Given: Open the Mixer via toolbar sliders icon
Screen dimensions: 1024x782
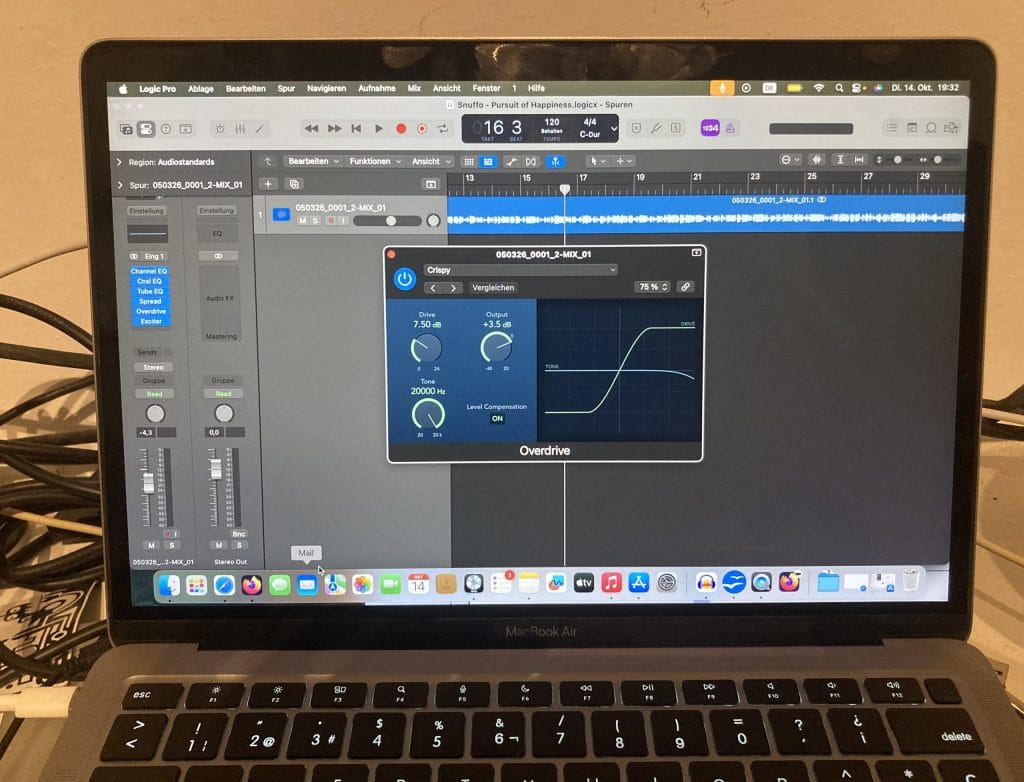Looking at the screenshot, I should (x=240, y=129).
